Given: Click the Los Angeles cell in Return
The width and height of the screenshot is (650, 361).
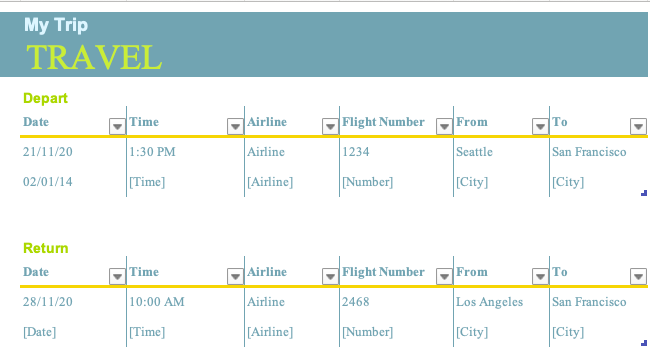Looking at the screenshot, I should point(501,302).
